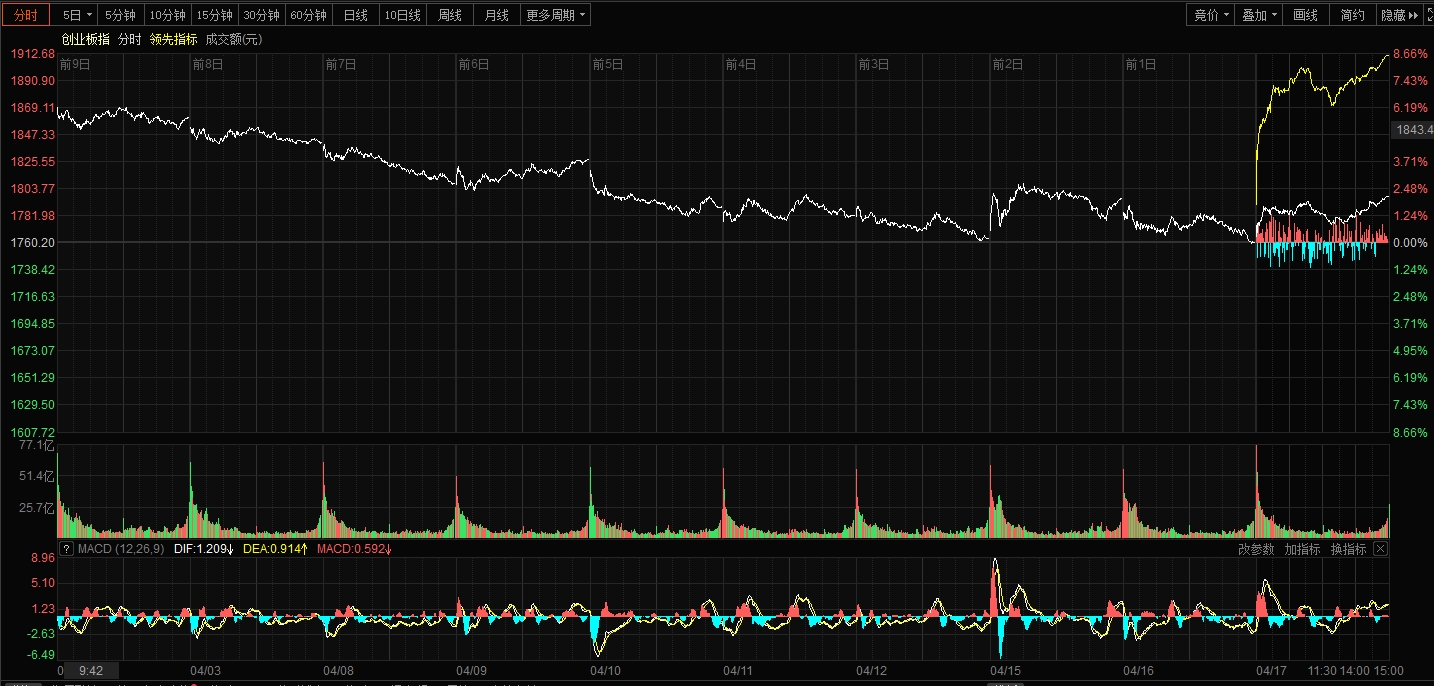Image resolution: width=1434 pixels, height=686 pixels.
Task: Click the 77.1亿 volume axis label
Action: 36,446
